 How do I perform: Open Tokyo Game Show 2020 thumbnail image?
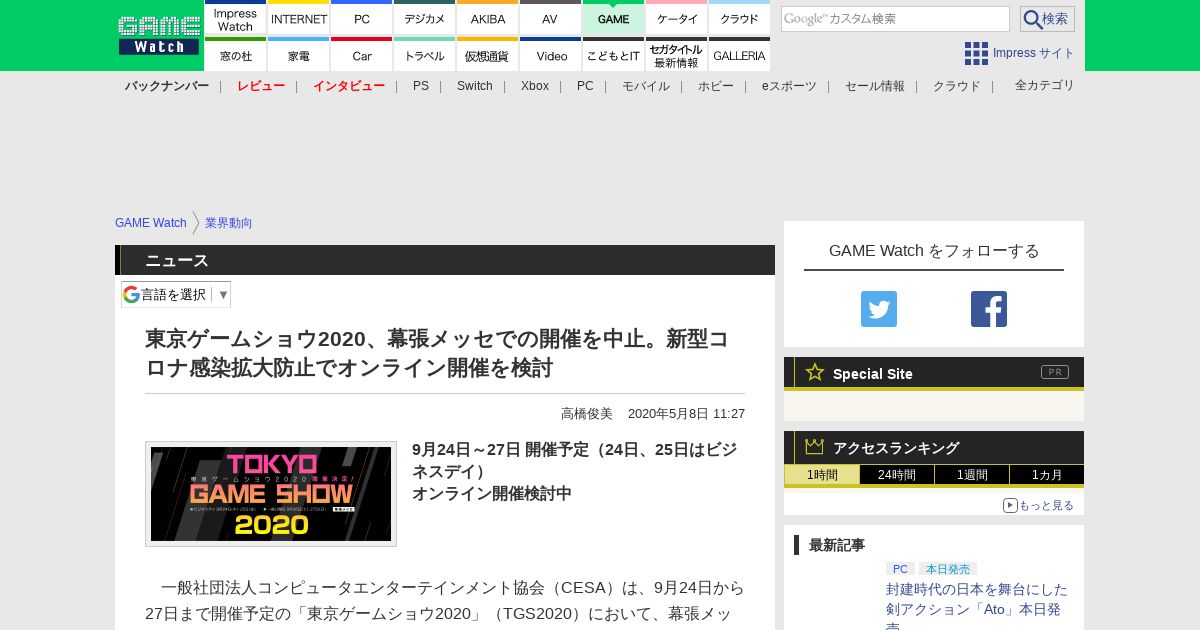(x=271, y=494)
